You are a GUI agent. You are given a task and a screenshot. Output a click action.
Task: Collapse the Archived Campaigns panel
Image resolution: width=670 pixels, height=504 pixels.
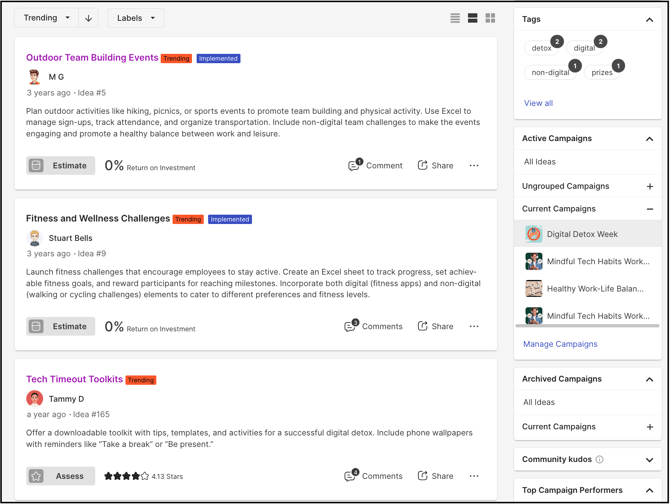click(x=649, y=379)
